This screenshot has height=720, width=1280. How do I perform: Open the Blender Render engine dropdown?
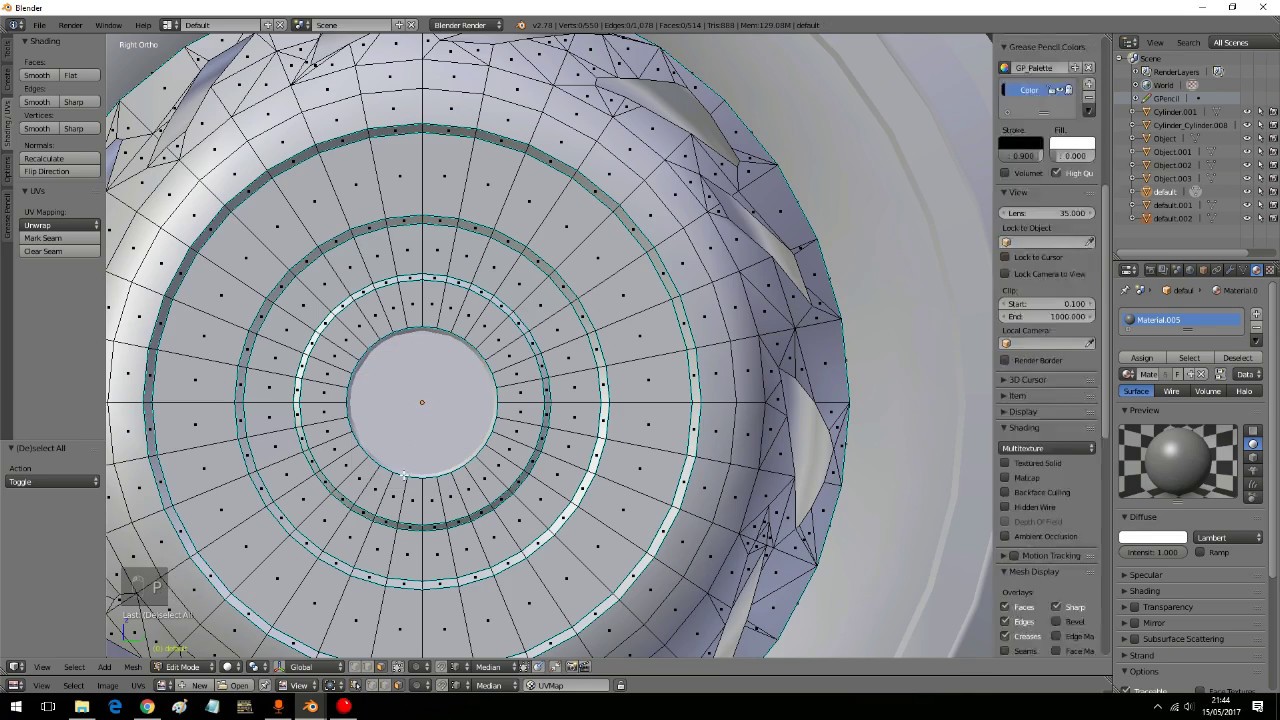[x=467, y=25]
